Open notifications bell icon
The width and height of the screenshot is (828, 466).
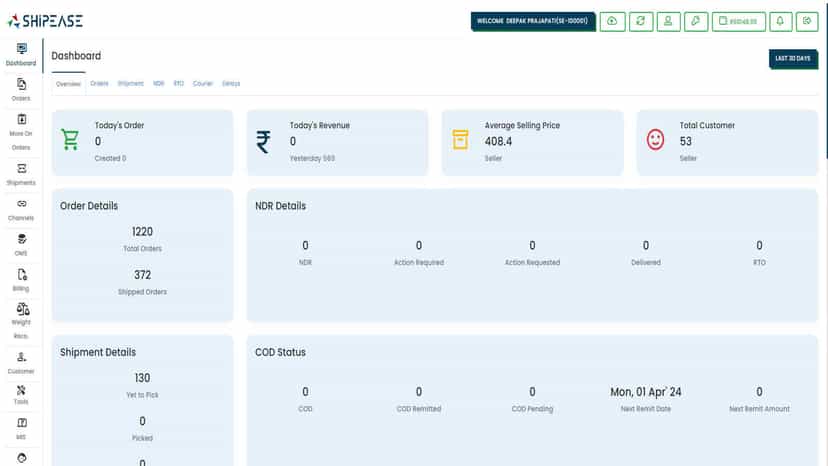[780, 22]
